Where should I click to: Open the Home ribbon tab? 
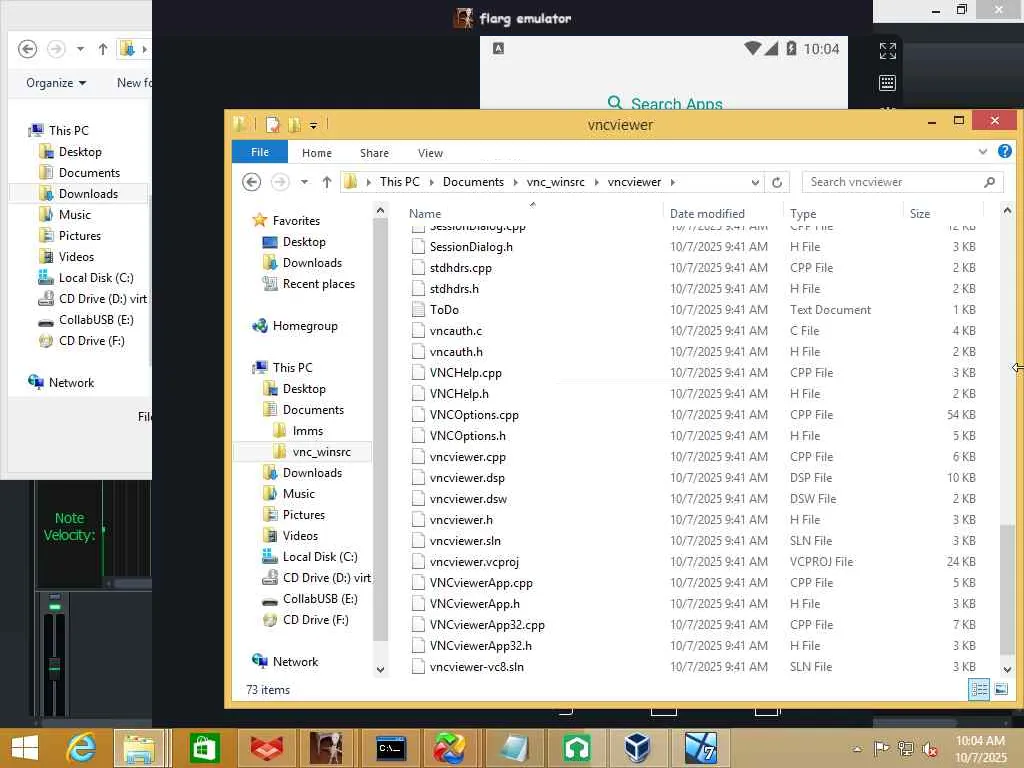[317, 153]
